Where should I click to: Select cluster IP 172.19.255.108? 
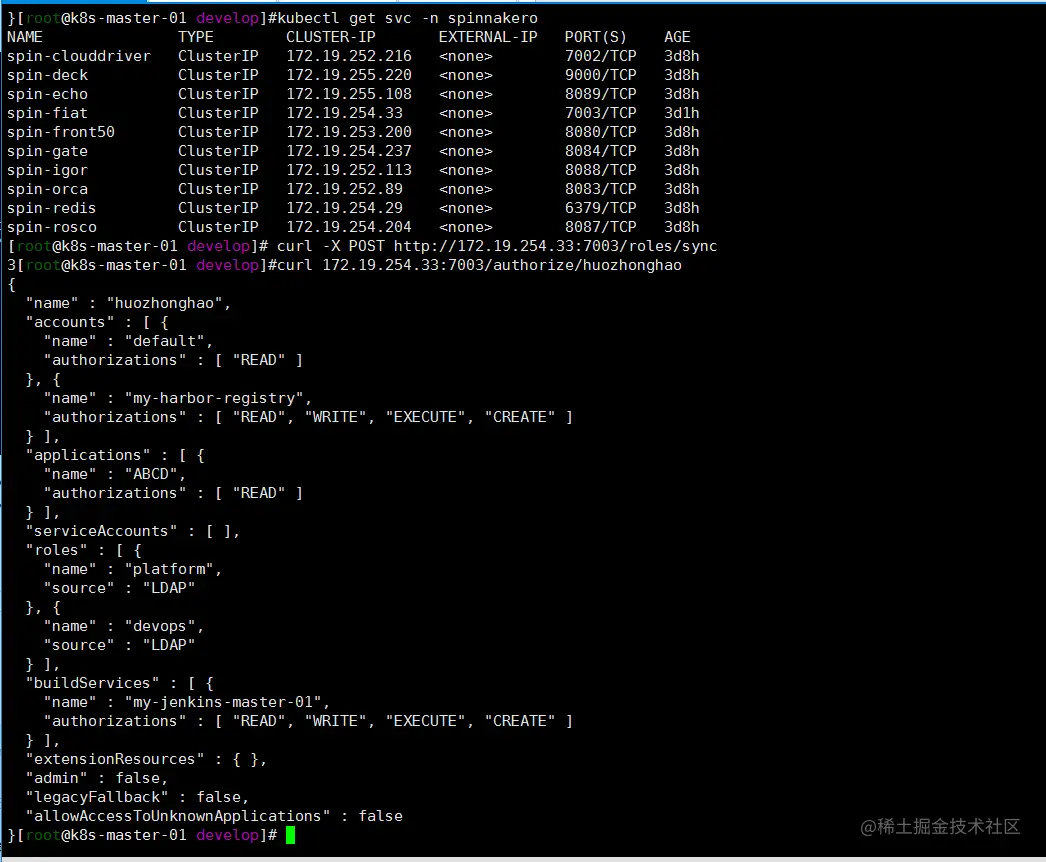349,94
